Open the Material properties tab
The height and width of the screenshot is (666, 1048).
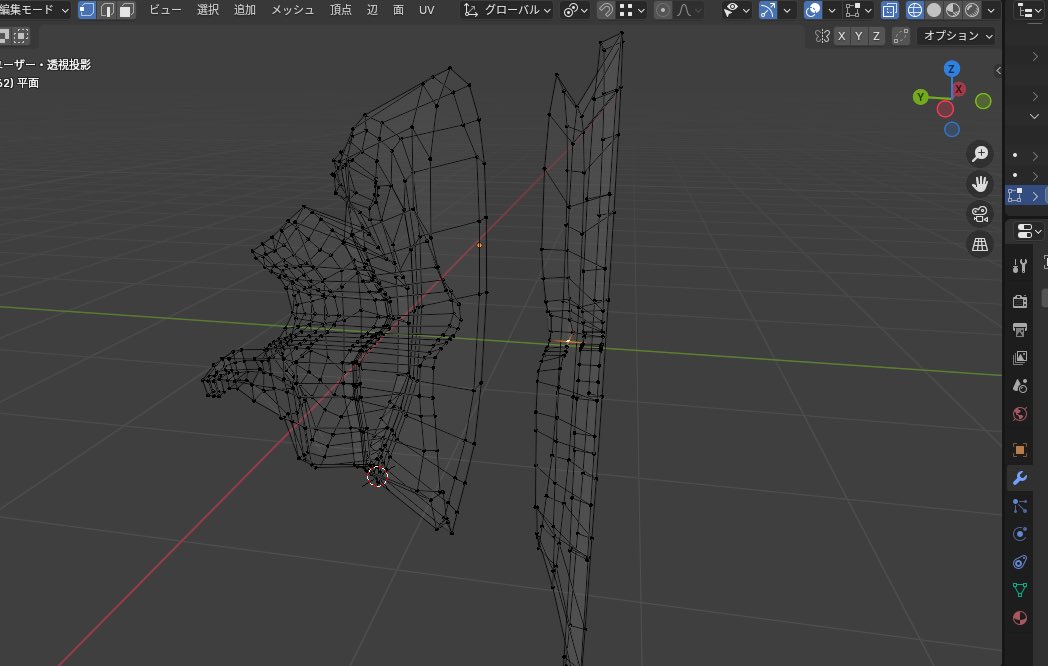click(x=1019, y=618)
